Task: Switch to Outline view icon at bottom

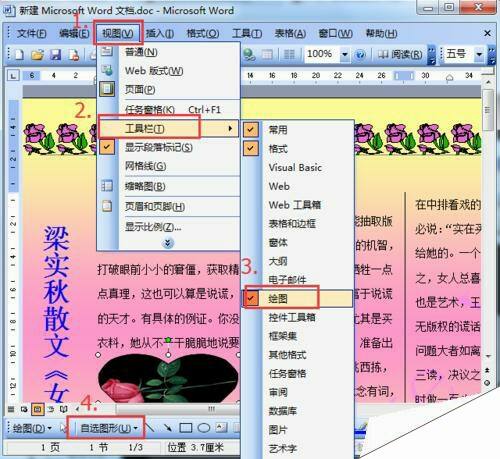Action: pyautogui.click(x=51, y=409)
